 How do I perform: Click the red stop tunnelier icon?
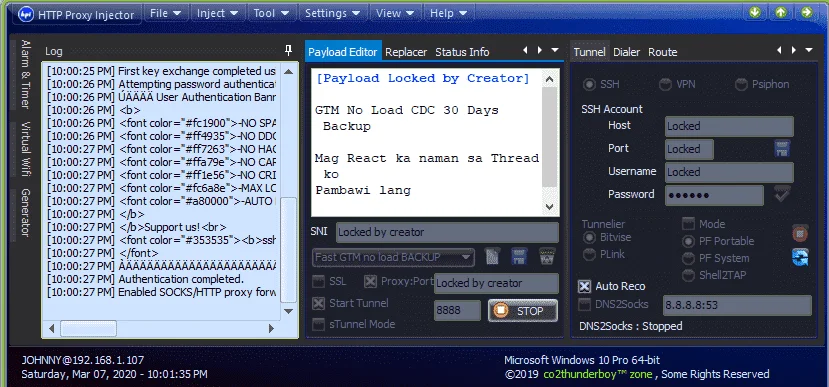click(800, 233)
